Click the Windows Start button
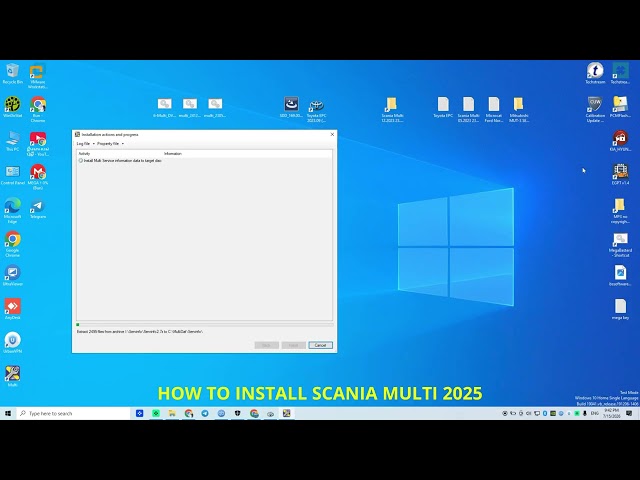The width and height of the screenshot is (640, 480). point(8,413)
